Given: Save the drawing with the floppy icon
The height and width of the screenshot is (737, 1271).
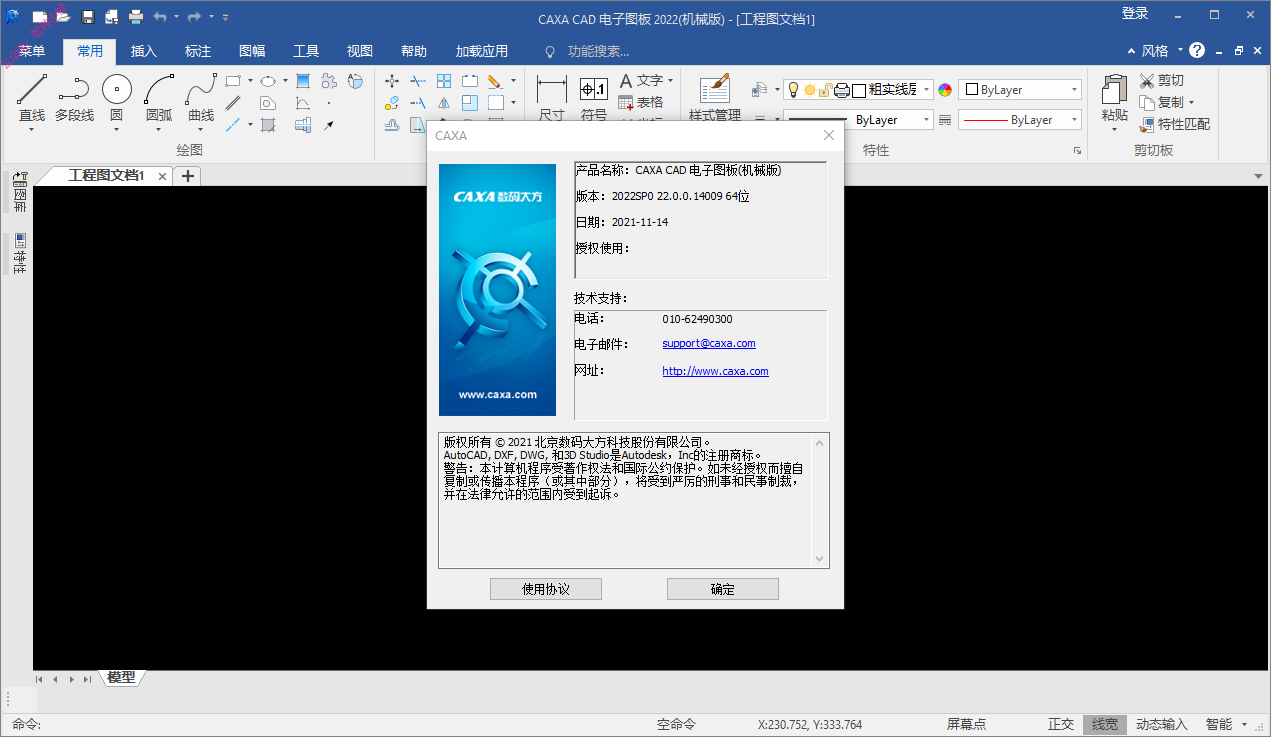Looking at the screenshot, I should (88, 17).
